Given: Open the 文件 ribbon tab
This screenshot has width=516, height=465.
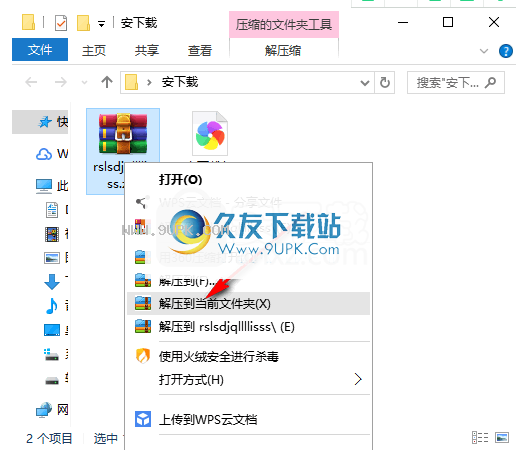Looking at the screenshot, I should click(40, 50).
